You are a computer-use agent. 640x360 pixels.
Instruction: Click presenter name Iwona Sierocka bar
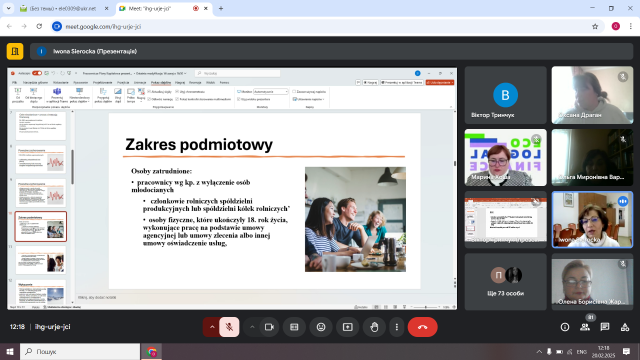point(331,51)
